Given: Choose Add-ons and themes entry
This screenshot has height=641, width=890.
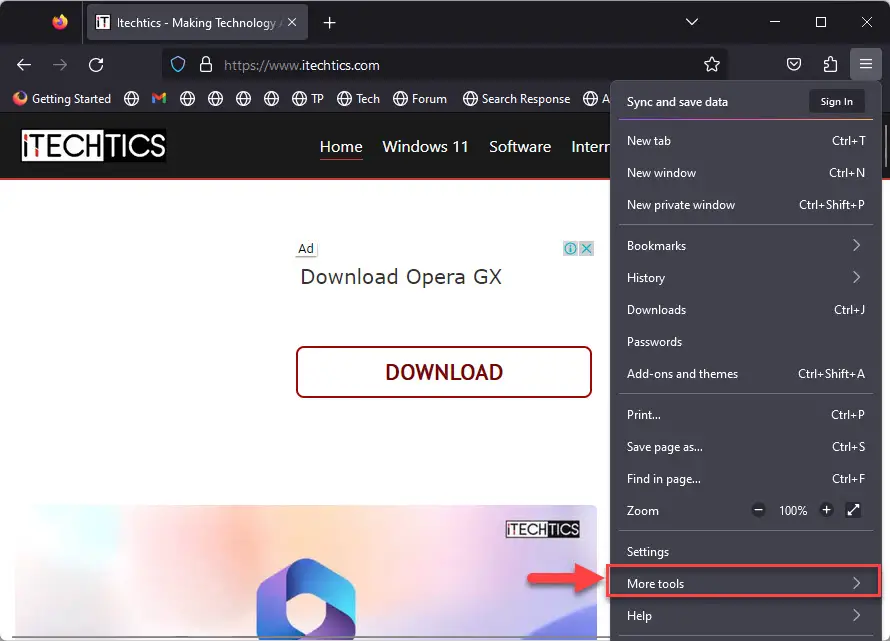Looking at the screenshot, I should click(x=746, y=374).
